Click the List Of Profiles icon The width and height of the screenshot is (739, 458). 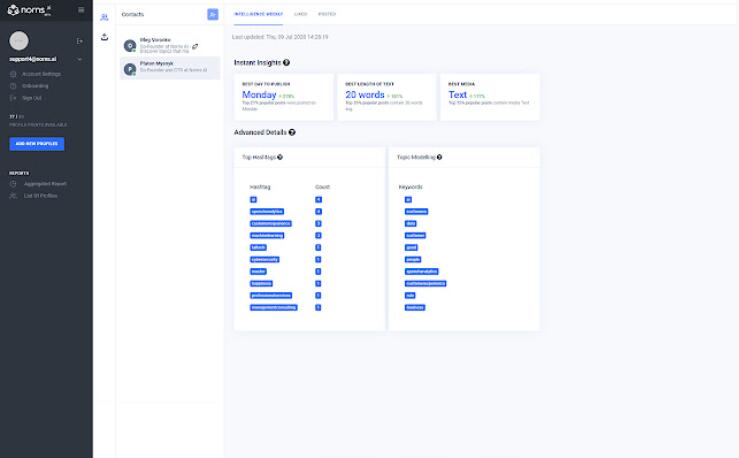click(13, 196)
